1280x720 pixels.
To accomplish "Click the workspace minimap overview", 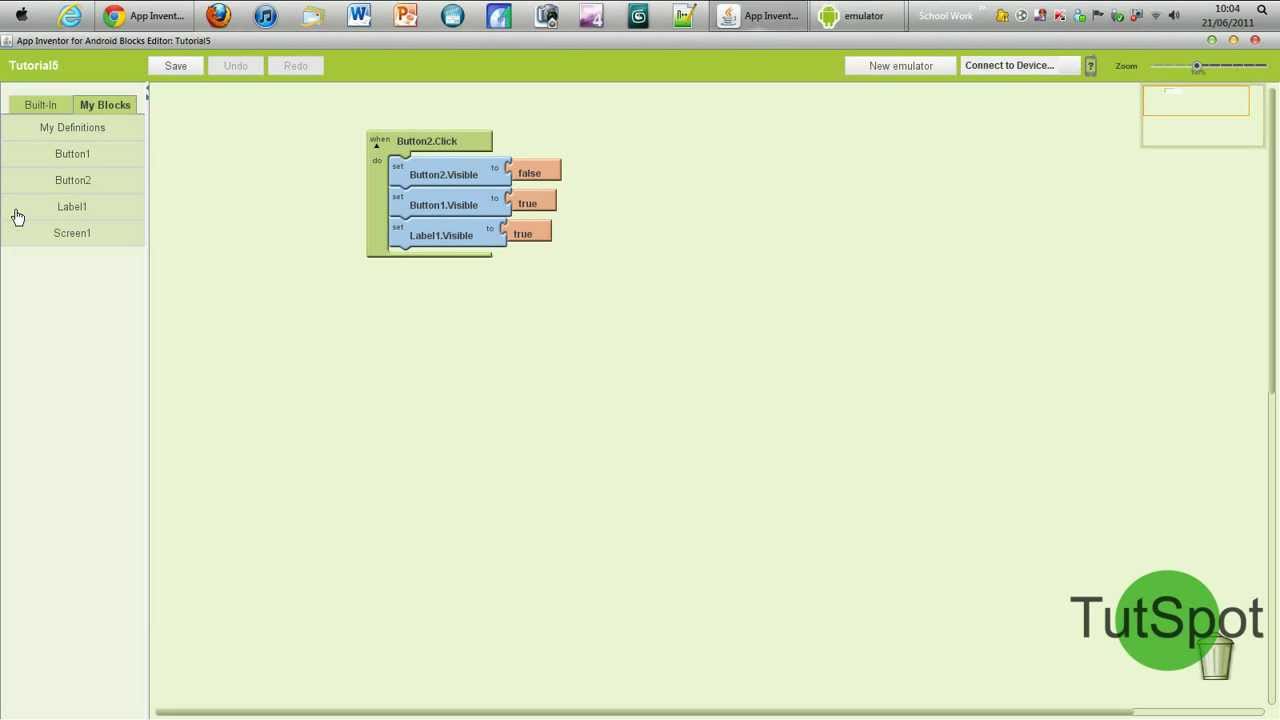I will click(x=1203, y=116).
